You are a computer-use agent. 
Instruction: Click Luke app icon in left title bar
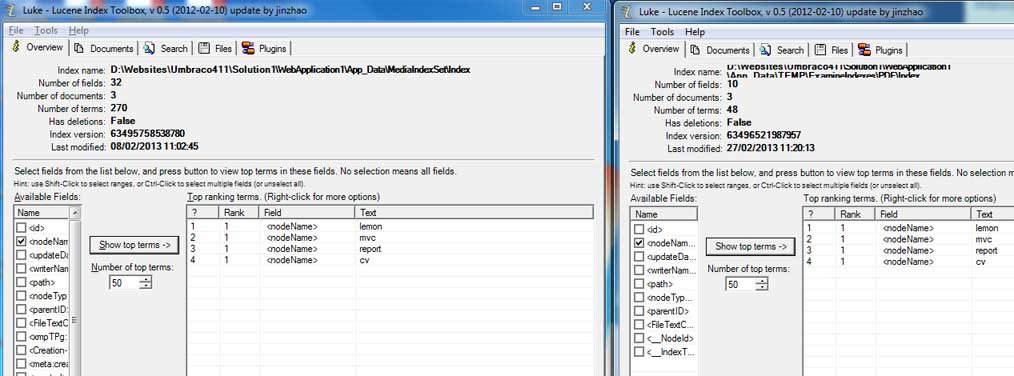10,11
